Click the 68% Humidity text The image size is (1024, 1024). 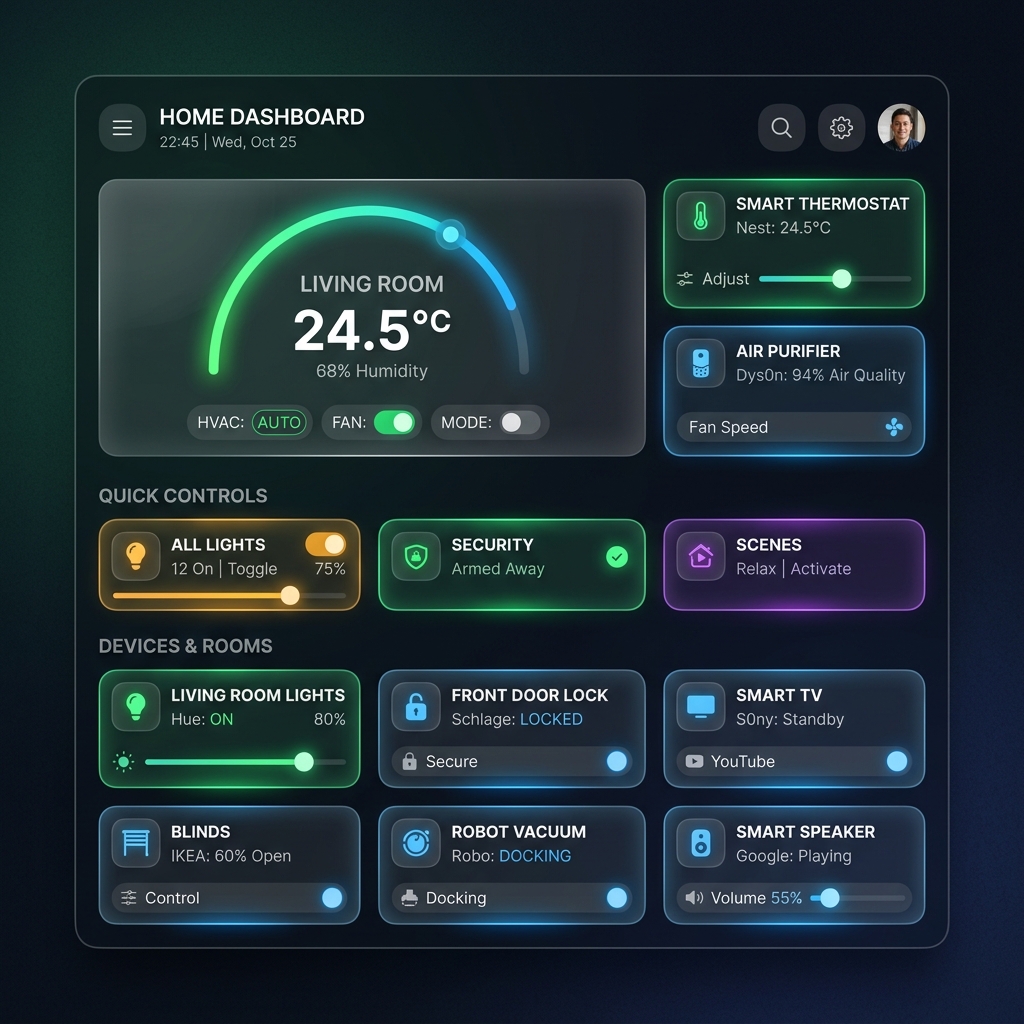point(372,371)
